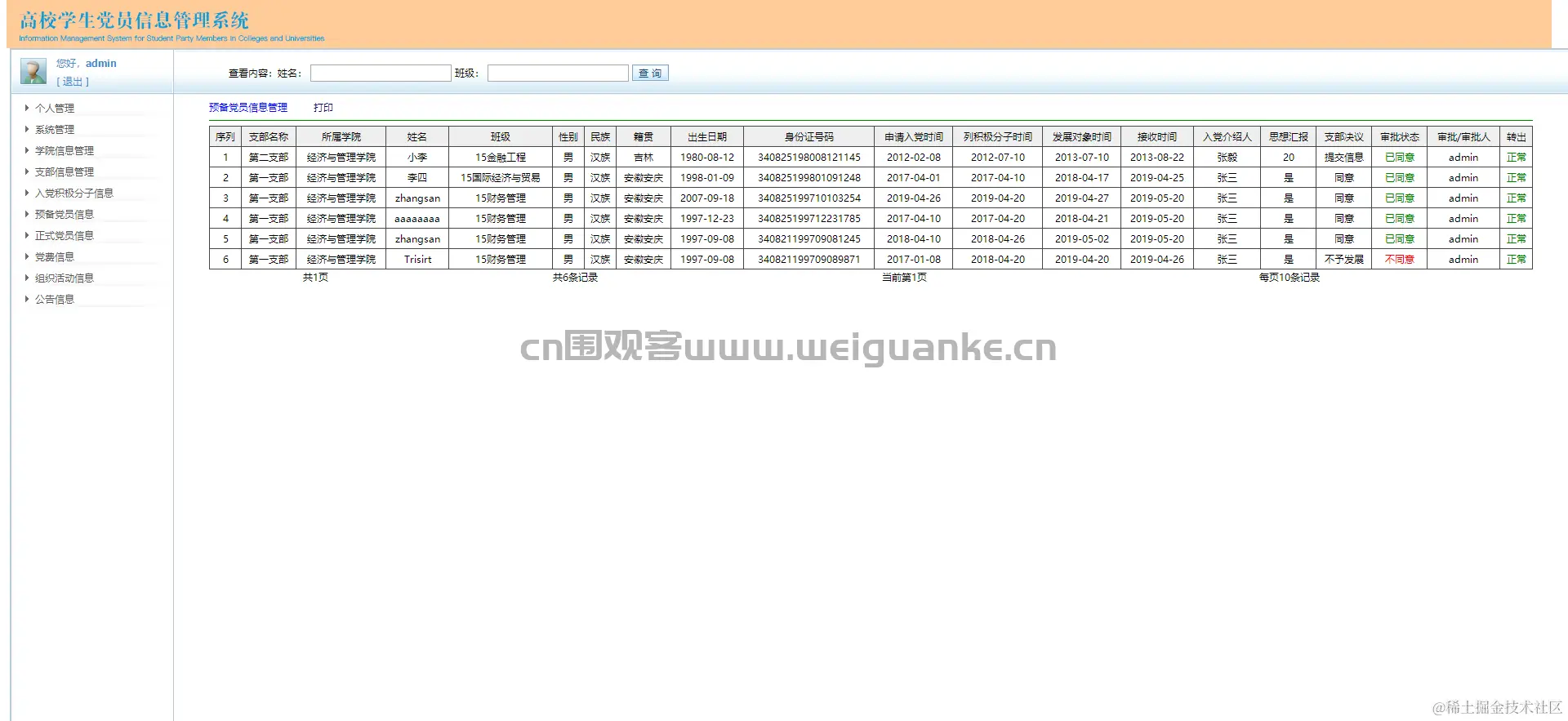Screen dimensions: 1568x721
Task: Click ID number 340825198008121145
Action: pos(809,158)
